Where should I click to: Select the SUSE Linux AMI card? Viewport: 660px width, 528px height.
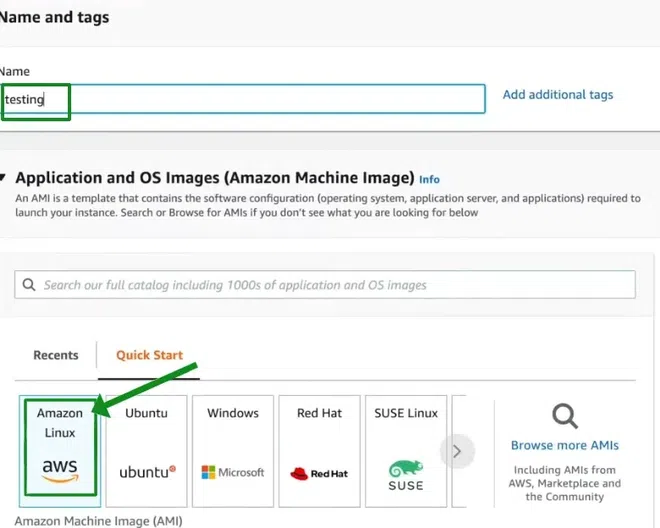[406, 451]
